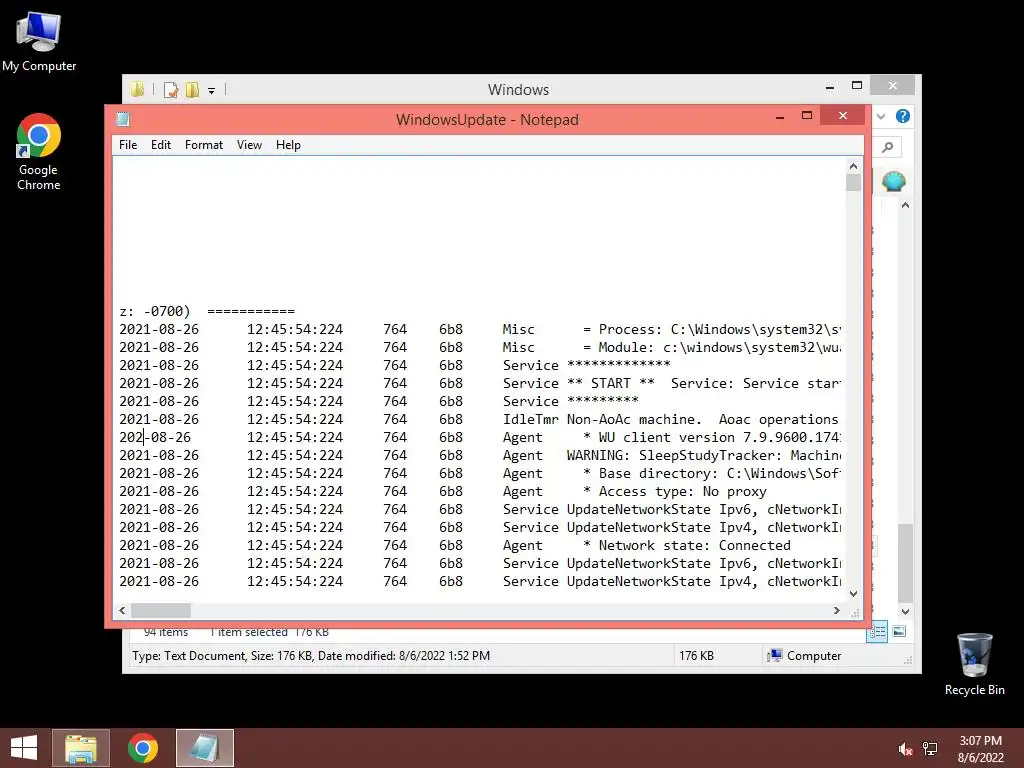The image size is (1024, 768).
Task: Click 'IdleTmr Non-AoAc machine' line
Action: [480, 419]
